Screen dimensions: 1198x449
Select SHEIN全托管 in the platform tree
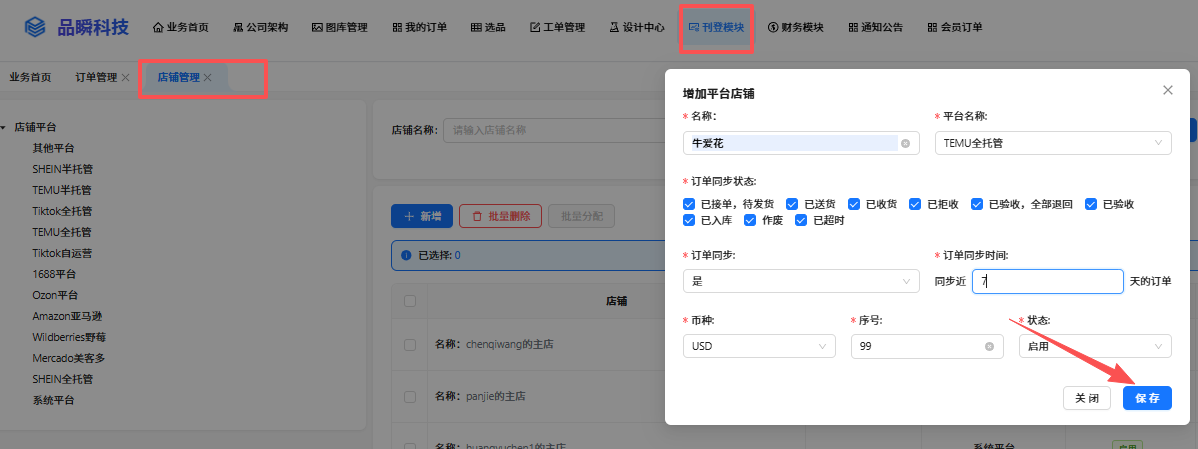click(x=63, y=379)
